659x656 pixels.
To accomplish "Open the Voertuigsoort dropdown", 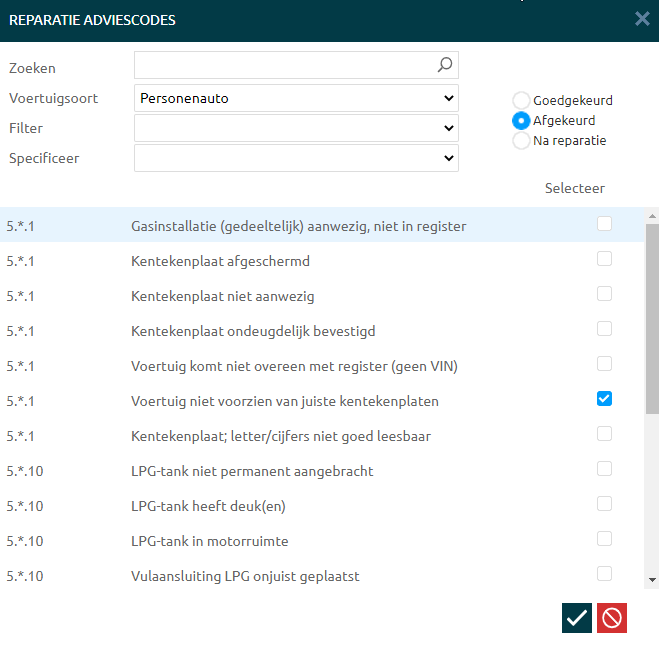I will pyautogui.click(x=296, y=98).
